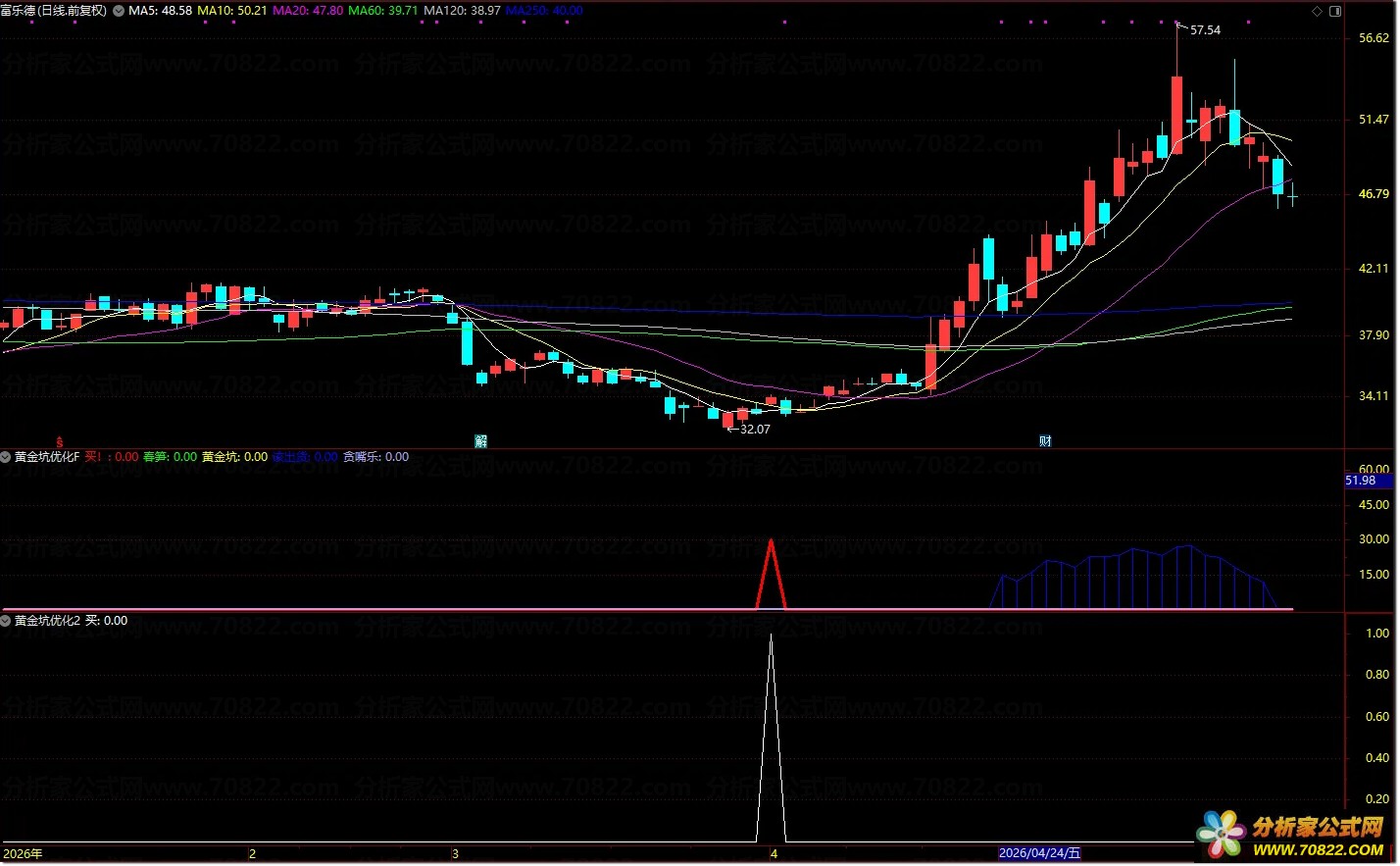The image size is (1400, 866).
Task: Toggle the side panel layout icon
Action: [1335, 11]
